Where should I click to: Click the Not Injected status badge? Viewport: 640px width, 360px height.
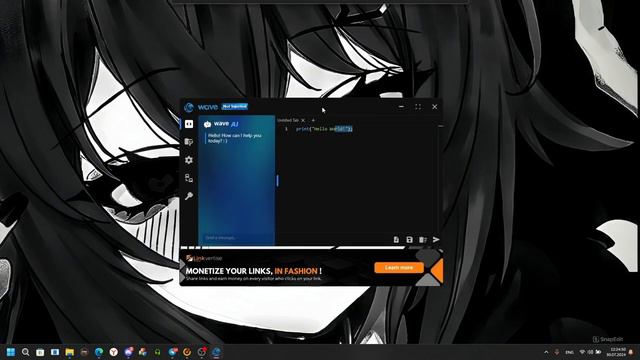click(x=235, y=107)
